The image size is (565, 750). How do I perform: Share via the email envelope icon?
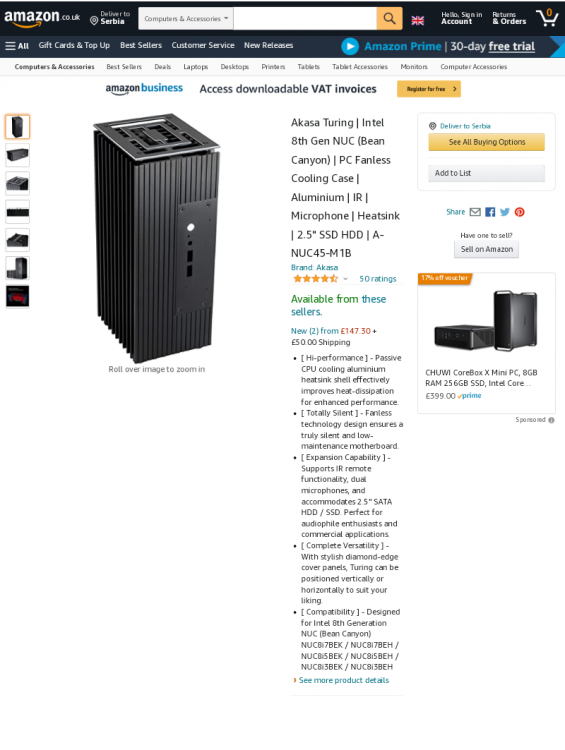click(475, 212)
